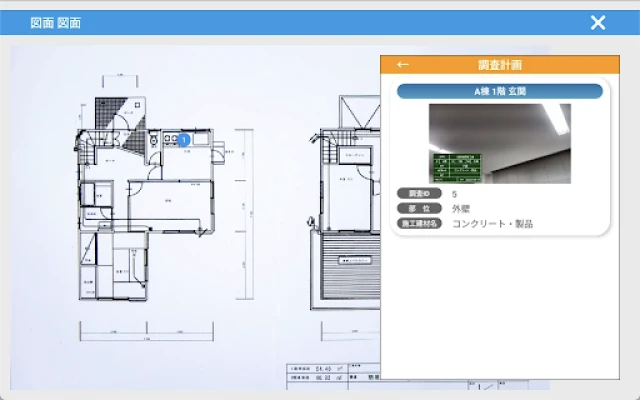Click the 調査ID label badge
640x400 pixels.
tap(417, 193)
